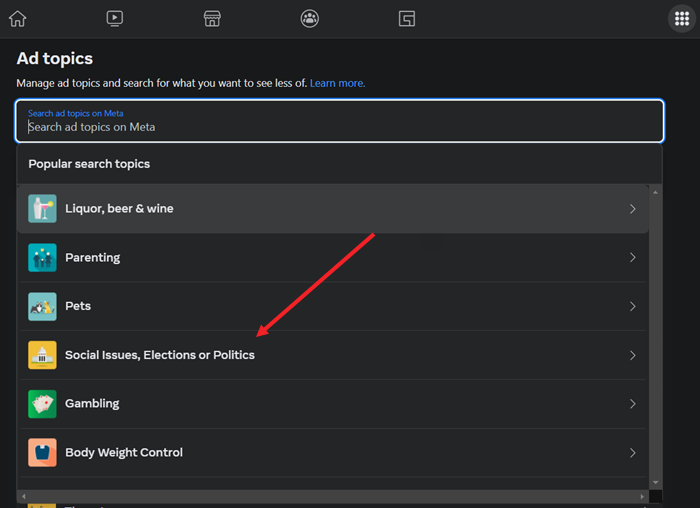Click the Gambling playing cards icon
Screen dimensions: 700x508
tap(42, 404)
